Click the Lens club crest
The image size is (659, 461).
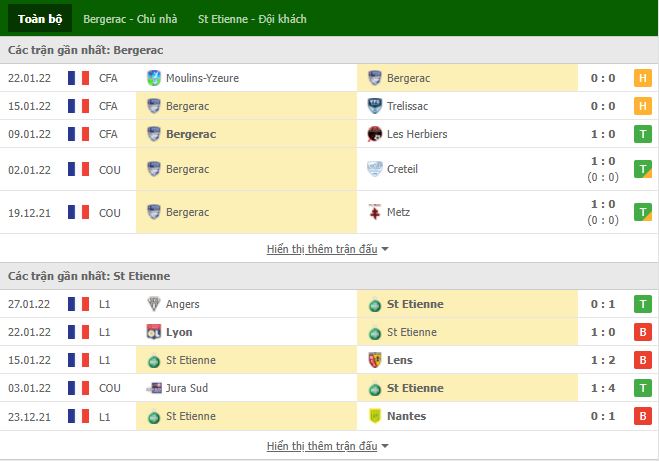click(374, 360)
